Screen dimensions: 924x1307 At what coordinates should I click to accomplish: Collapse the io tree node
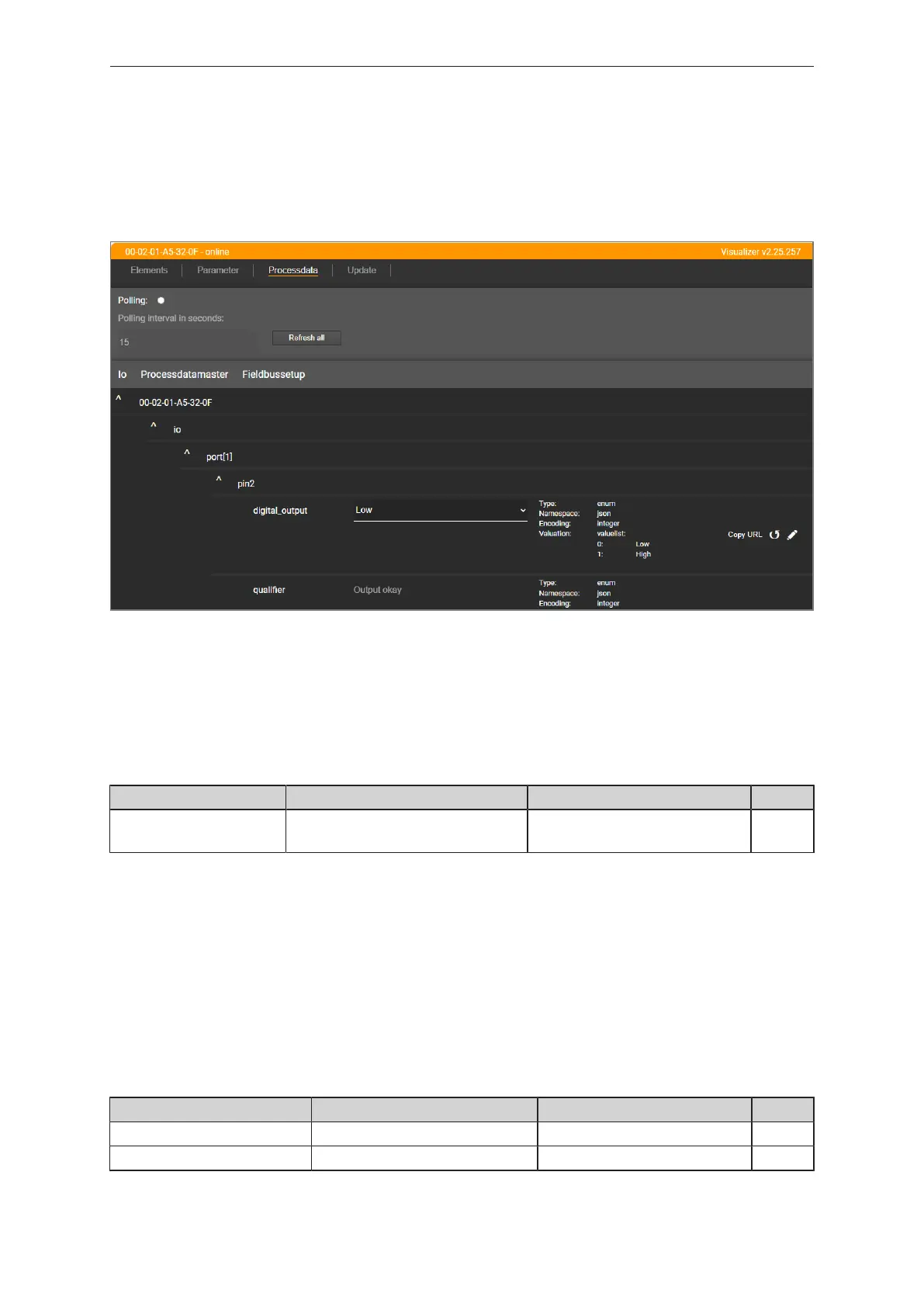coord(154,425)
